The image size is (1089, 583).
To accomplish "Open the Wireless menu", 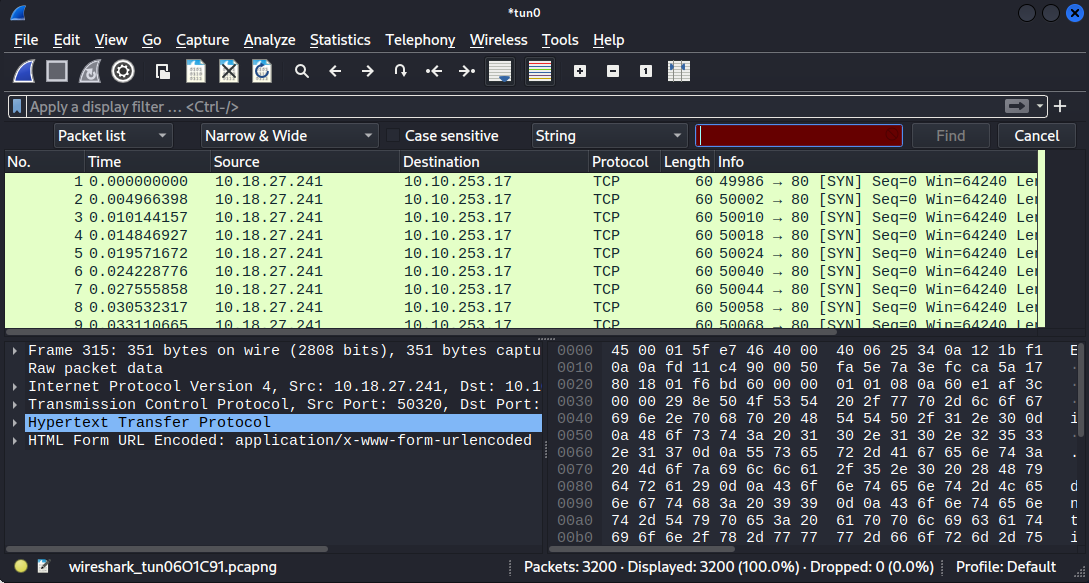I will tap(499, 40).
